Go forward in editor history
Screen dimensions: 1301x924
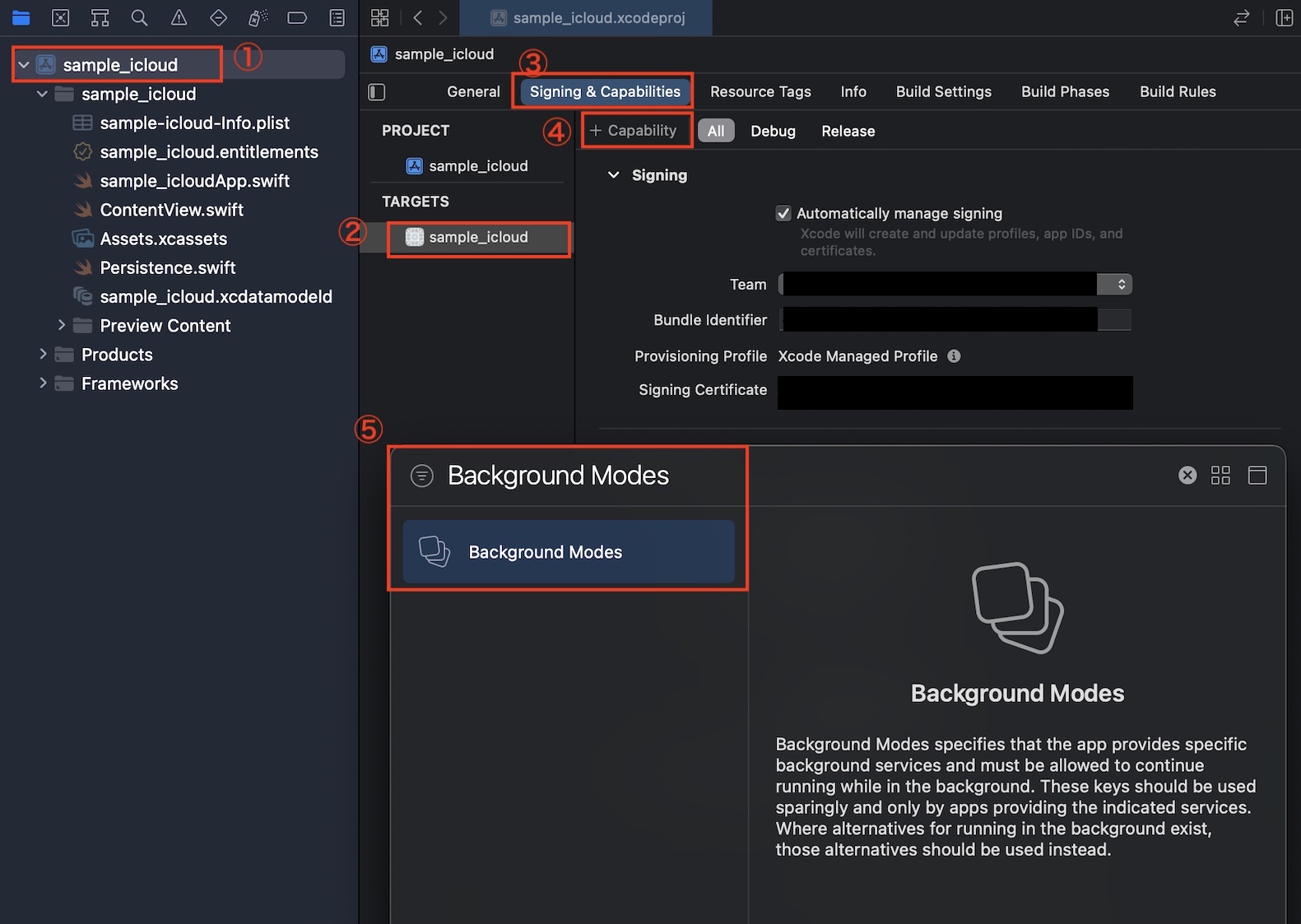[443, 17]
